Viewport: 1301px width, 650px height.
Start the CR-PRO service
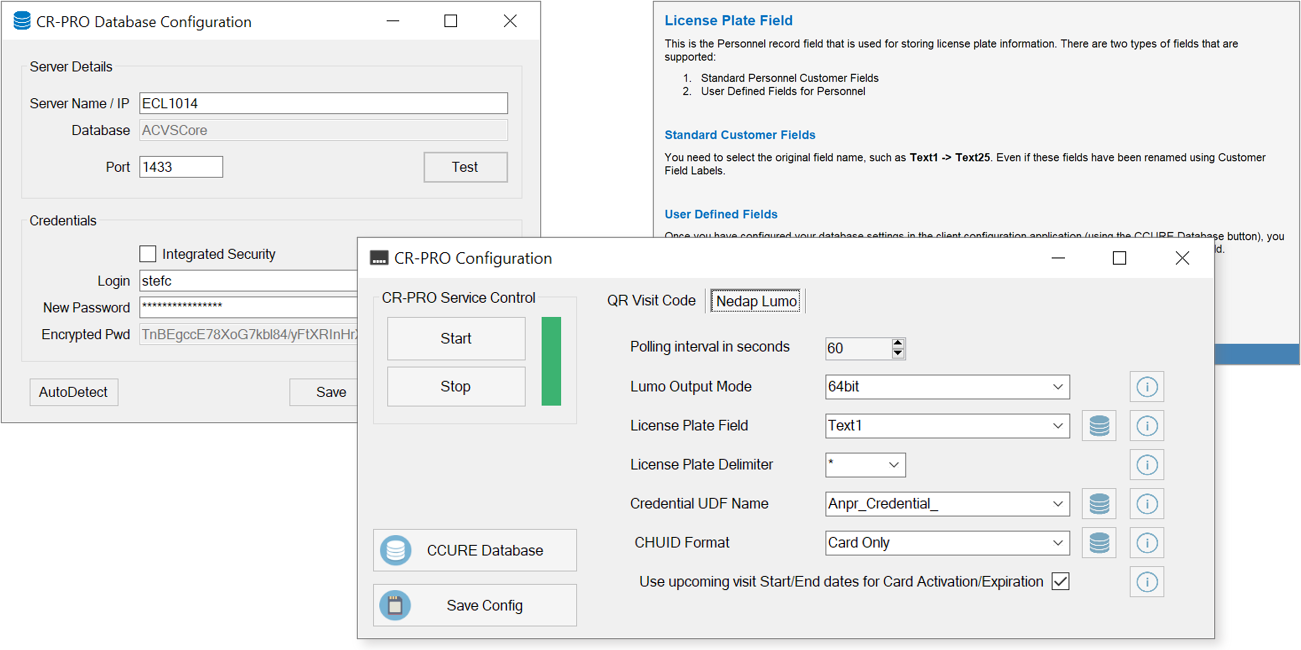coord(456,339)
